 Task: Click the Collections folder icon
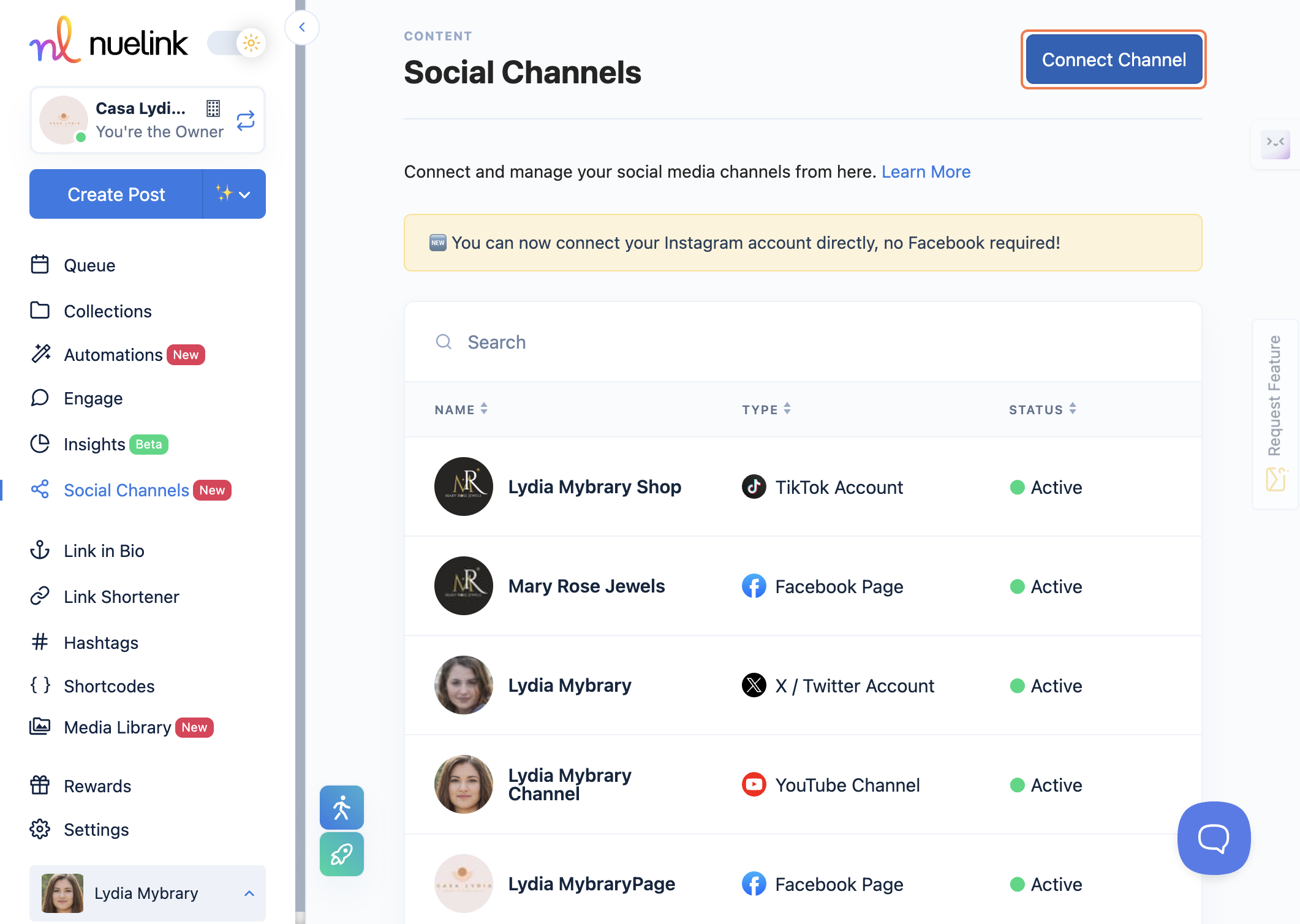tap(40, 310)
